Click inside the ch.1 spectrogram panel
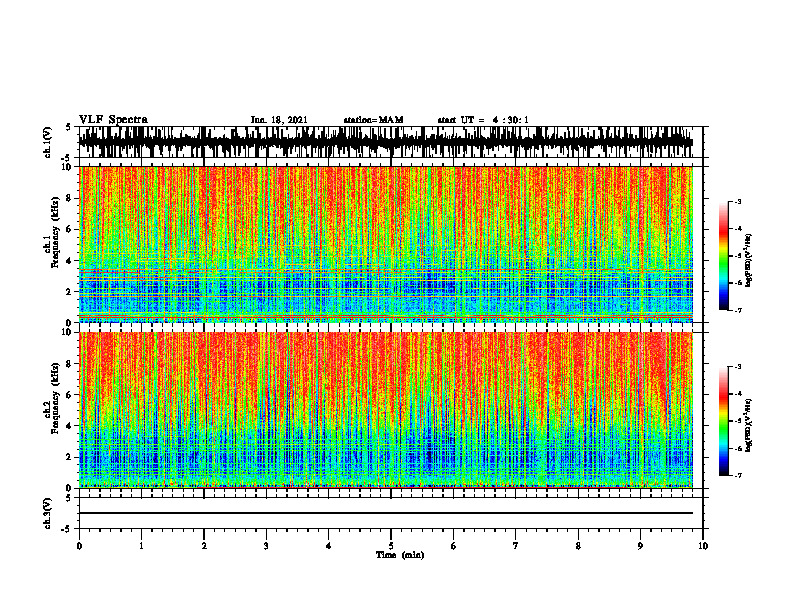Viewport: 792px width, 612px height. tap(385, 244)
